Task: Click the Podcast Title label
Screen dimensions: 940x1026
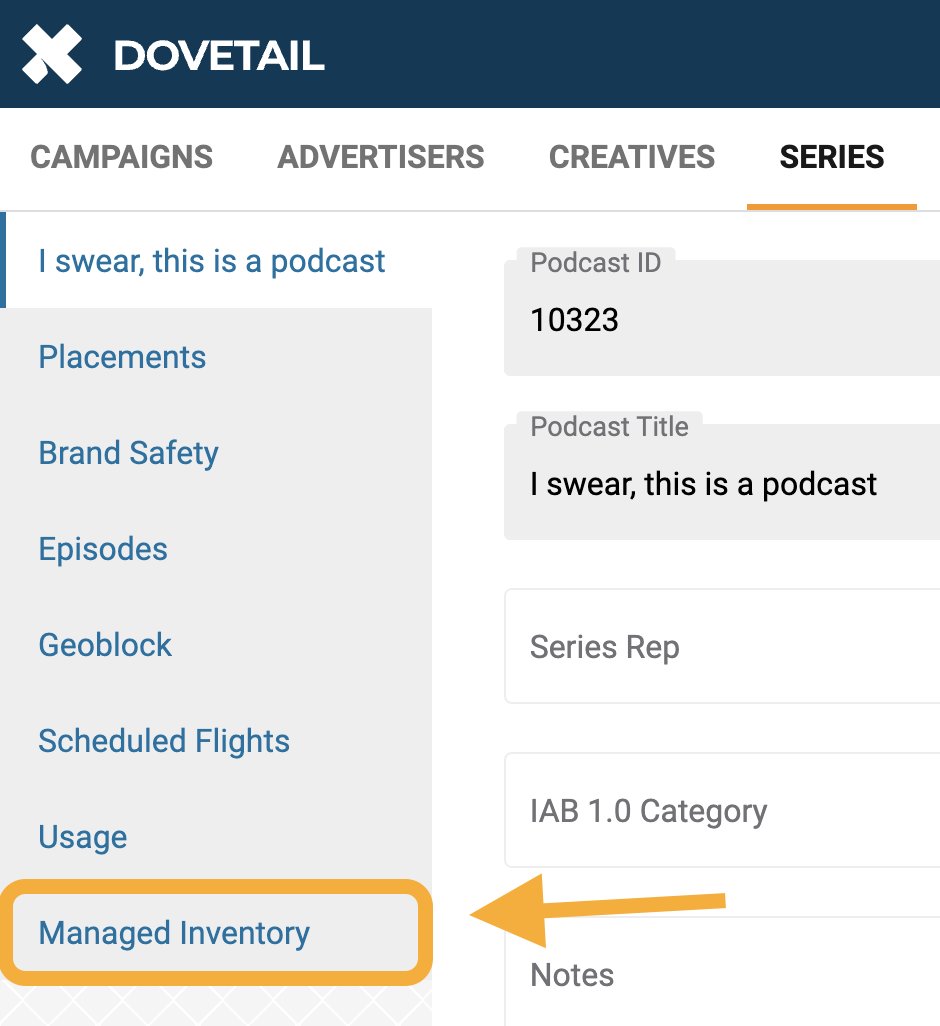Action: [610, 427]
